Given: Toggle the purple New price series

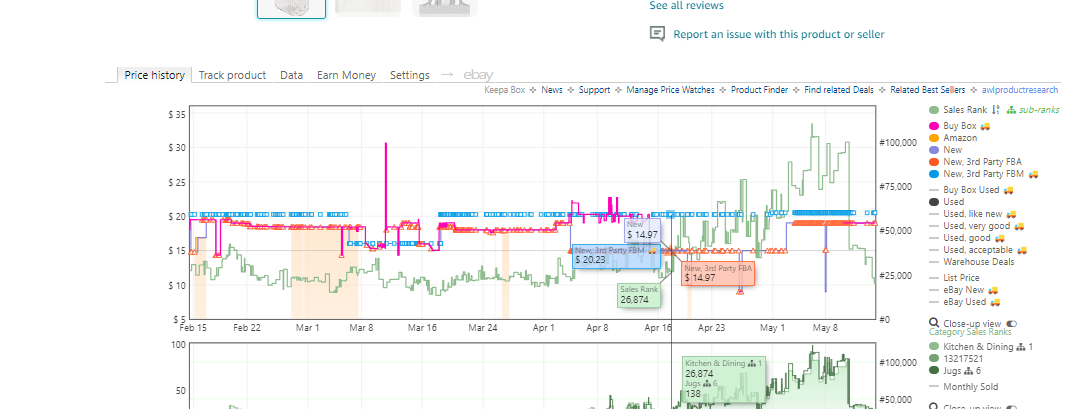Looking at the screenshot, I should point(946,150).
